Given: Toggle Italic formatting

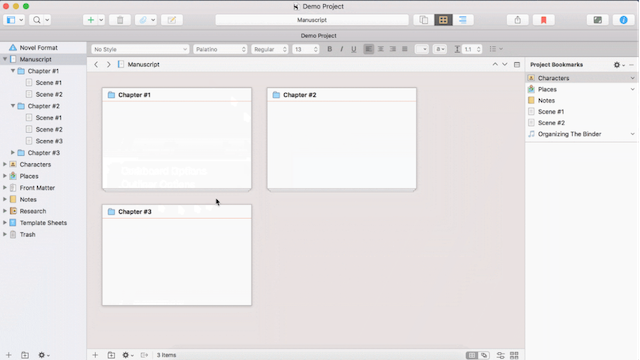Looking at the screenshot, I should tap(342, 49).
